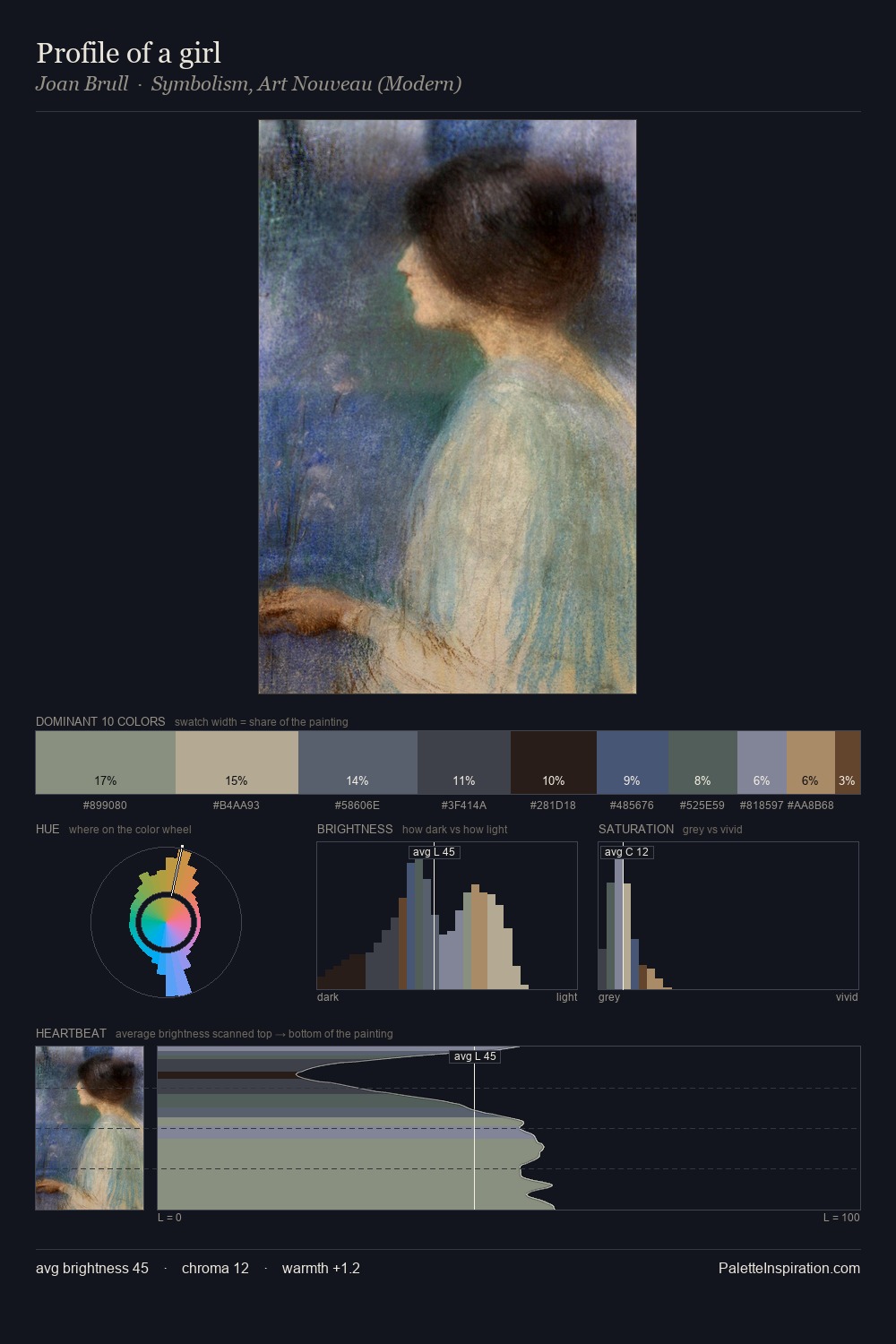Open the PaletteInspiration.com link
896x1344 pixels.
[789, 1269]
